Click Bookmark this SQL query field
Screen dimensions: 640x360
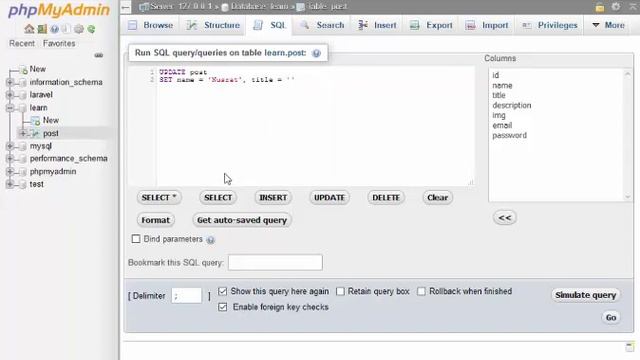click(275, 262)
